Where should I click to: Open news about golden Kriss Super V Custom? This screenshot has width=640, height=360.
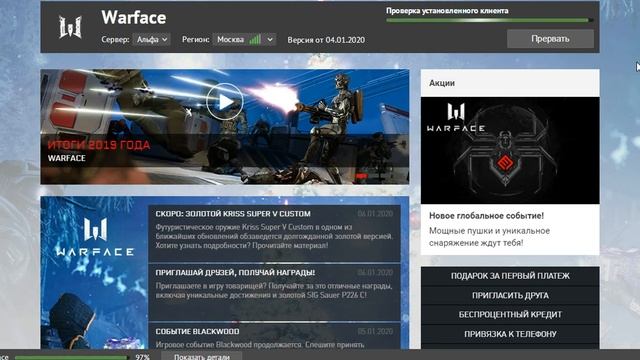(x=274, y=233)
